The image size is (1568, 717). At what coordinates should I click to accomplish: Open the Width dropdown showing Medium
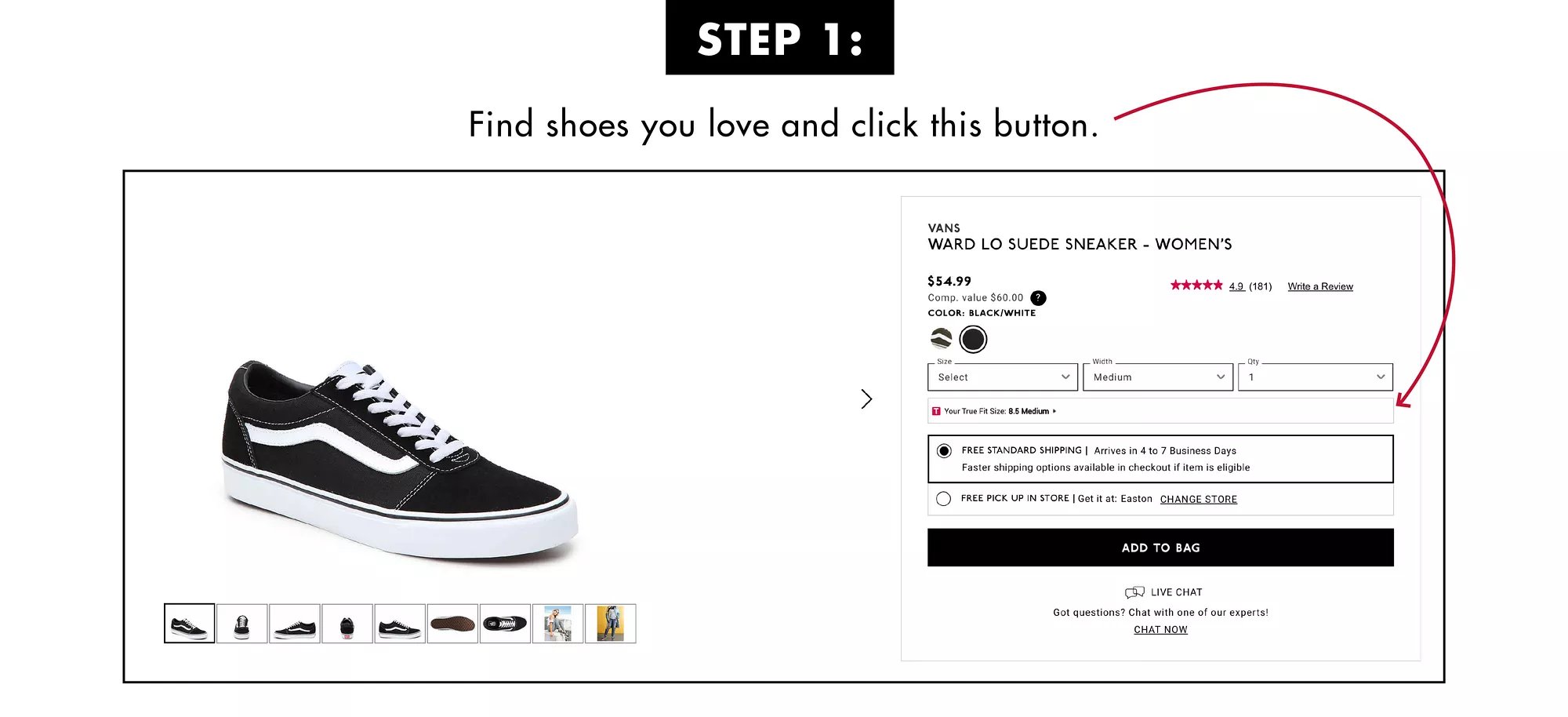1158,377
